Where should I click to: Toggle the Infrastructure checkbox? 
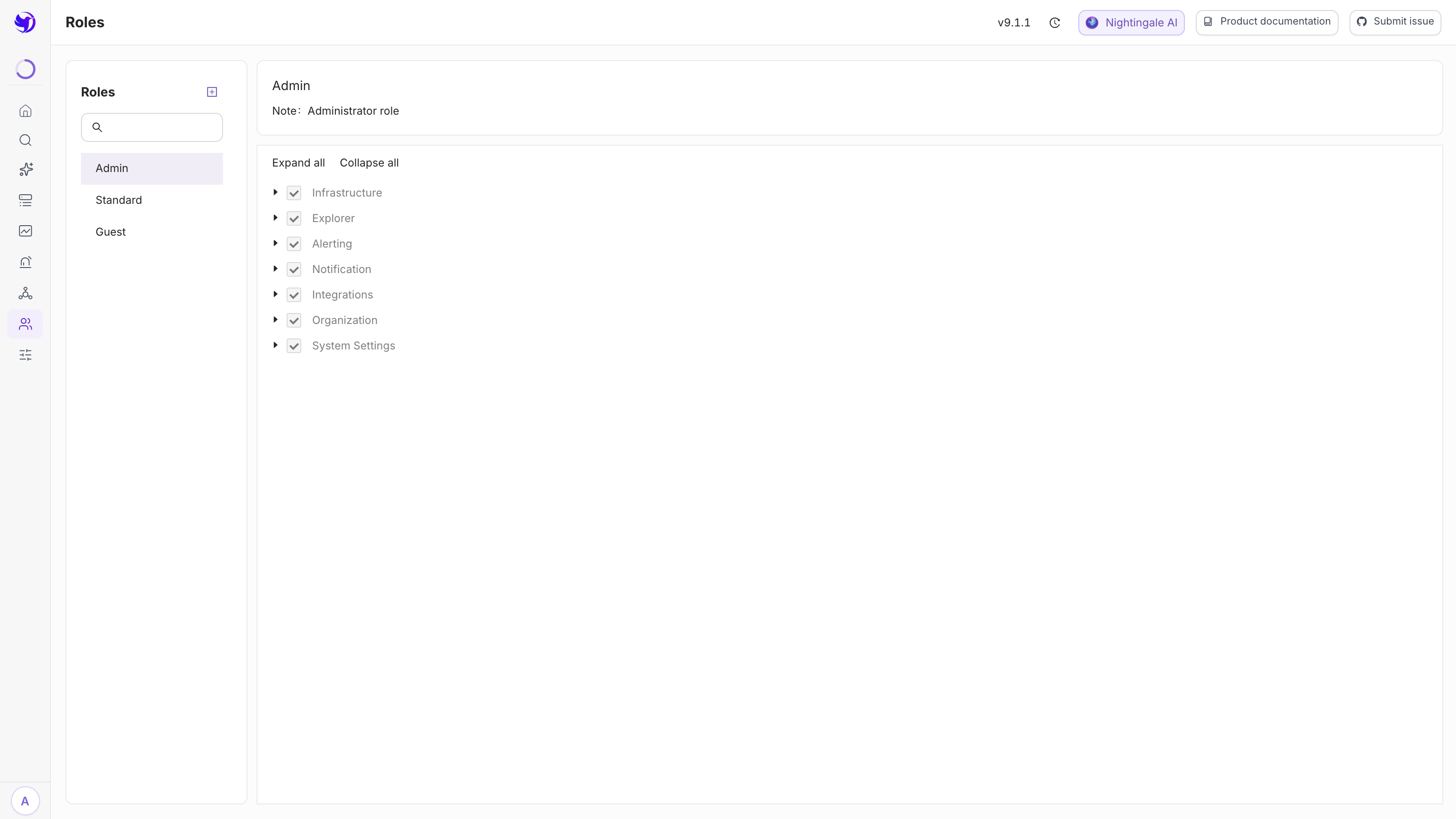coord(294,193)
